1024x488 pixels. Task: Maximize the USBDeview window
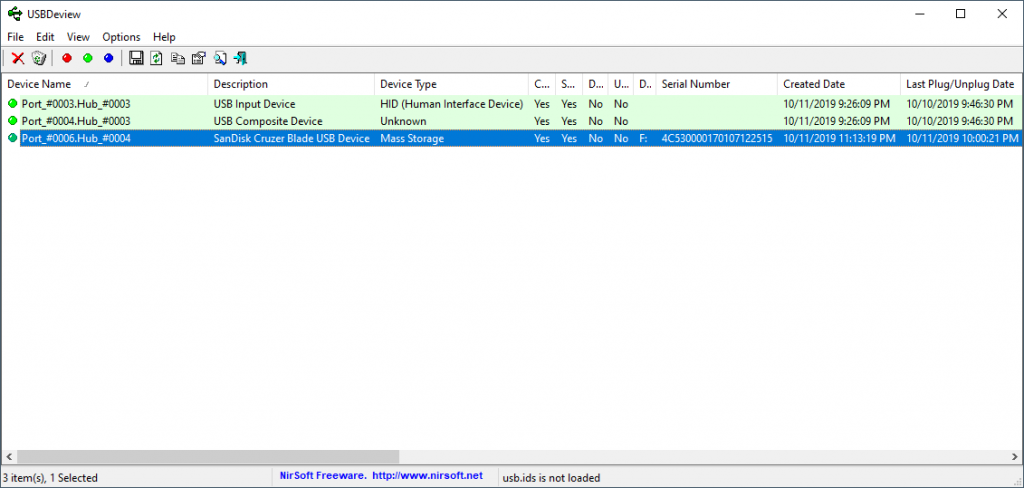[961, 14]
